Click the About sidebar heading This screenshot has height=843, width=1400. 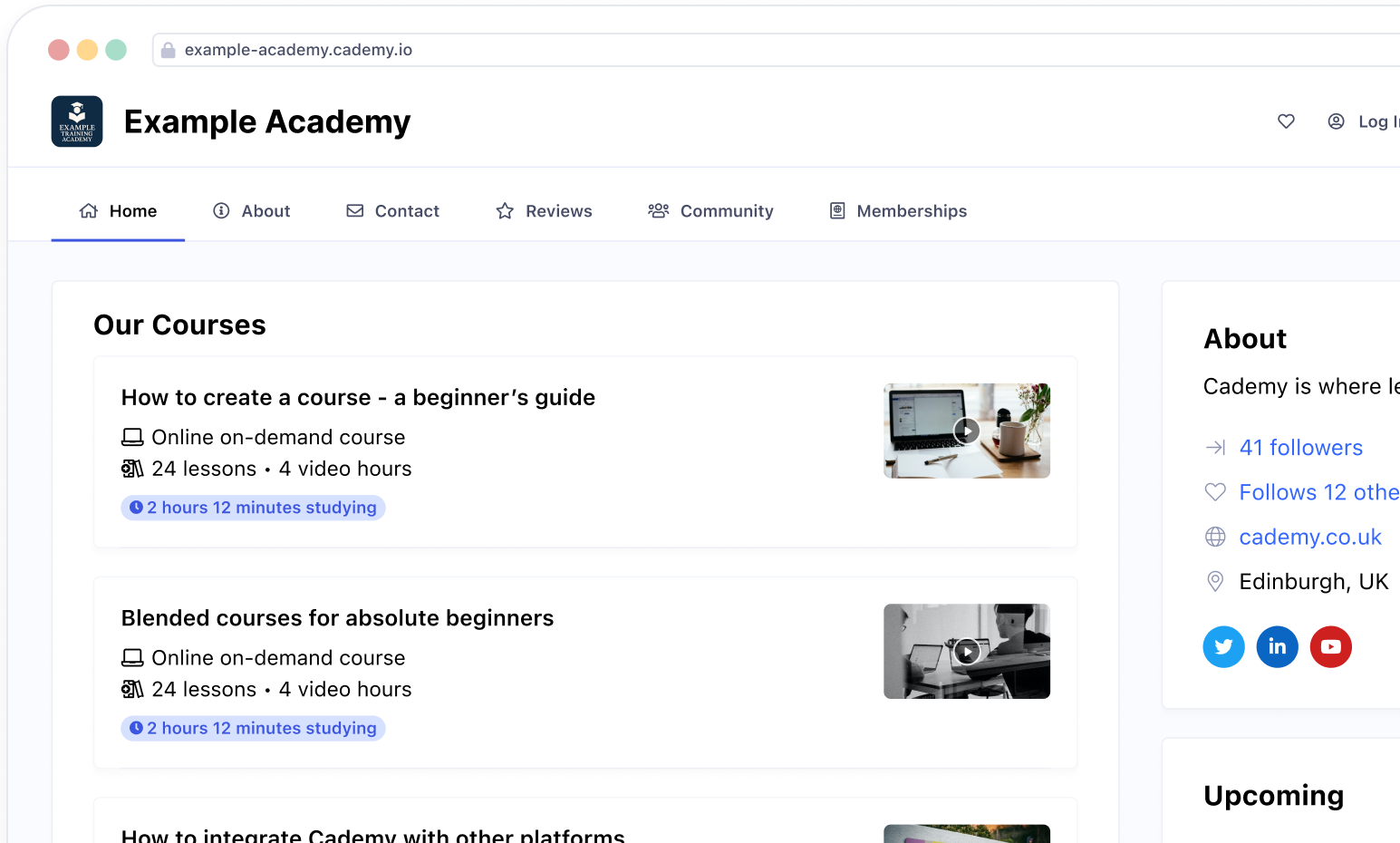click(1245, 338)
